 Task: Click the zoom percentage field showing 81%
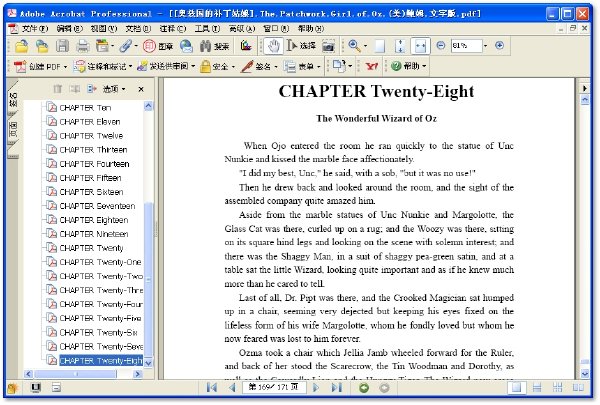tap(466, 46)
